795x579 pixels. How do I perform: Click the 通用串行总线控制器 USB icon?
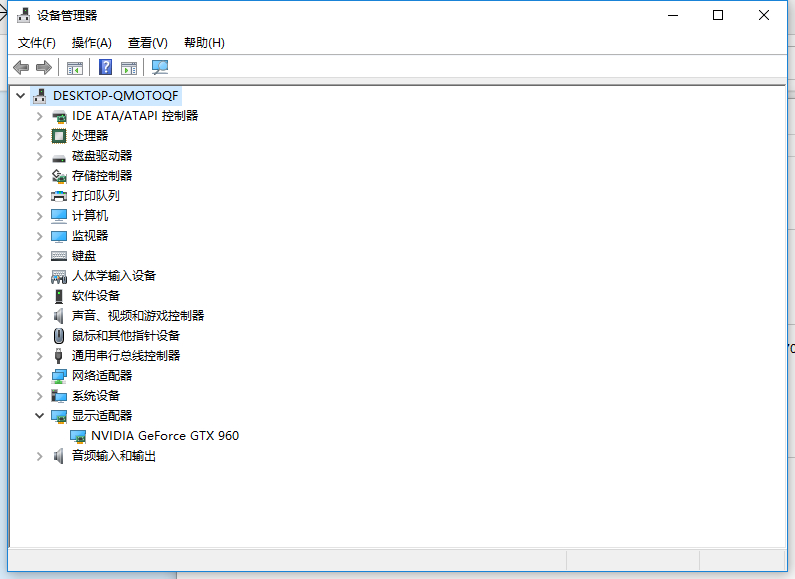click(x=59, y=356)
